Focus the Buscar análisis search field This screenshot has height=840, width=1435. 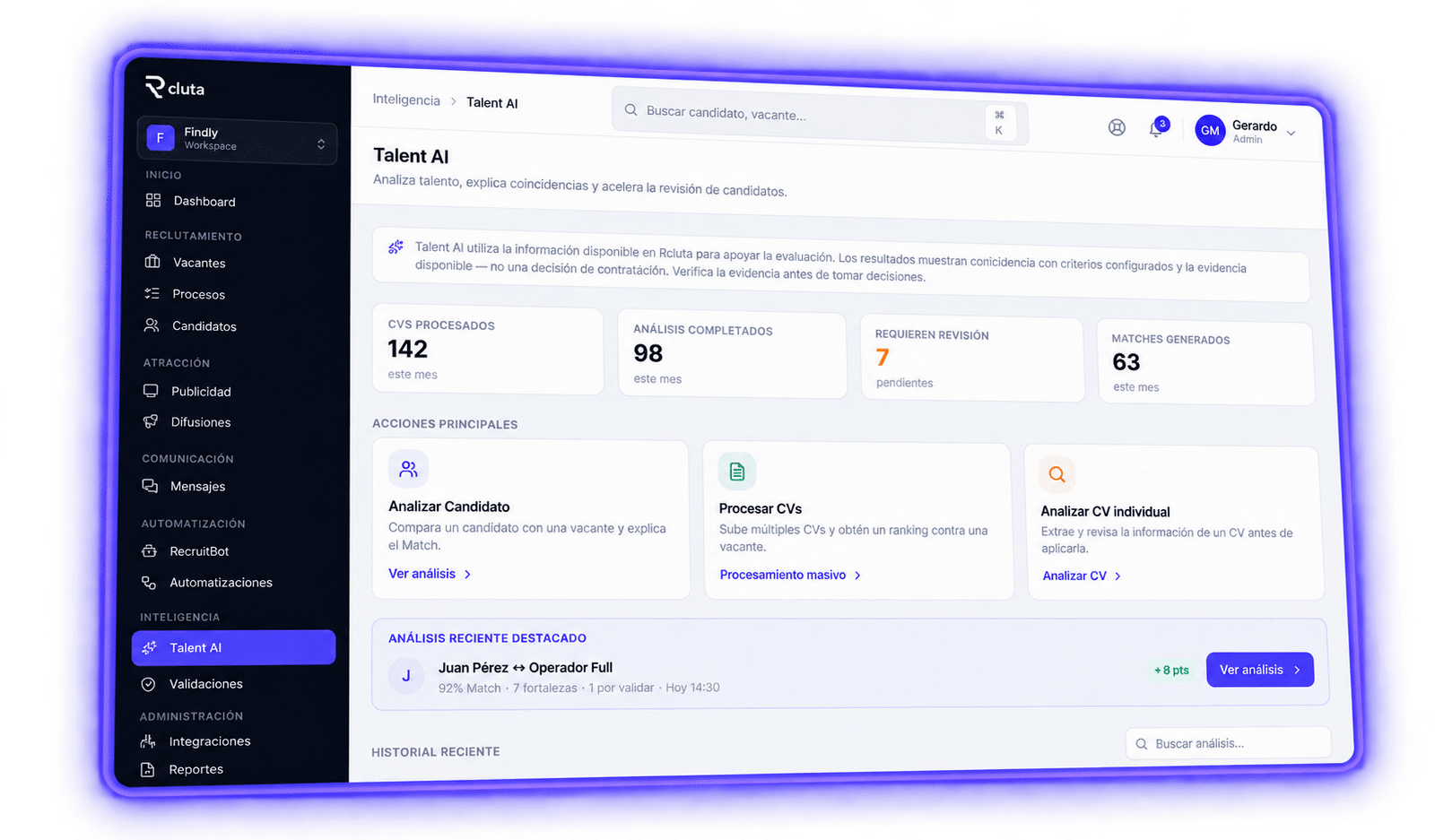tap(1228, 743)
